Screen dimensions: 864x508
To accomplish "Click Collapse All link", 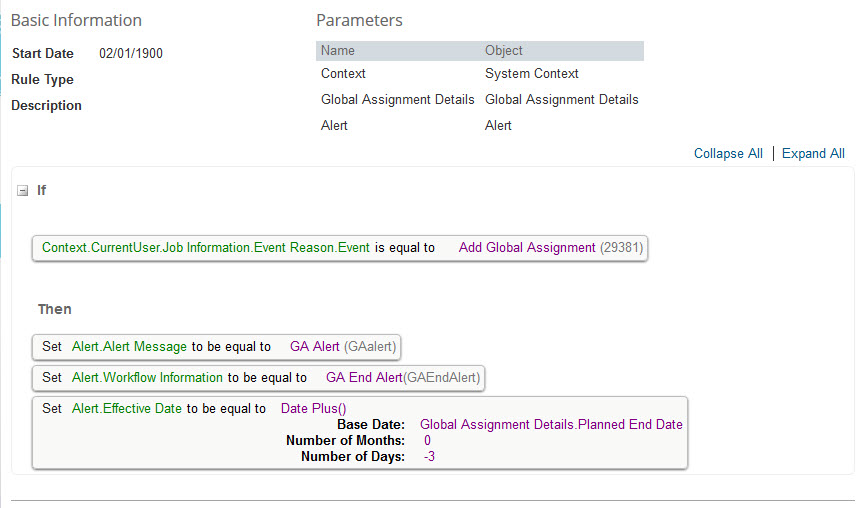I will 728,153.
